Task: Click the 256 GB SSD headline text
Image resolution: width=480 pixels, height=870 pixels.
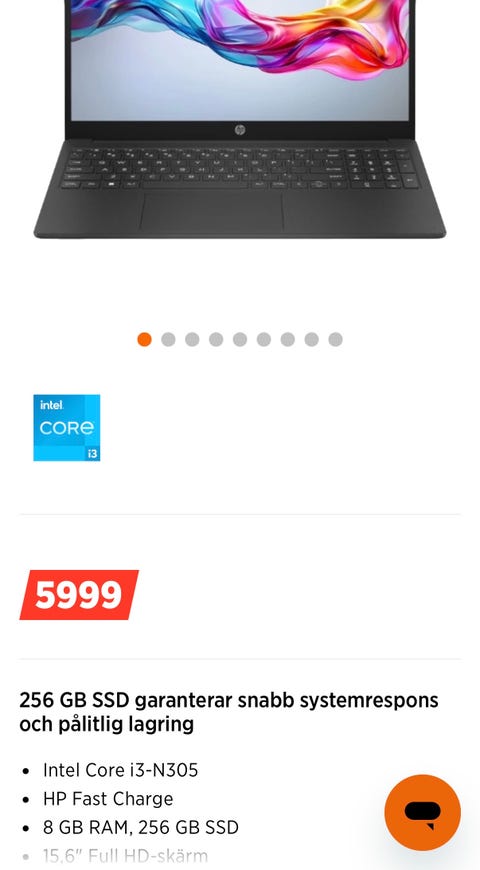Action: [x=229, y=712]
